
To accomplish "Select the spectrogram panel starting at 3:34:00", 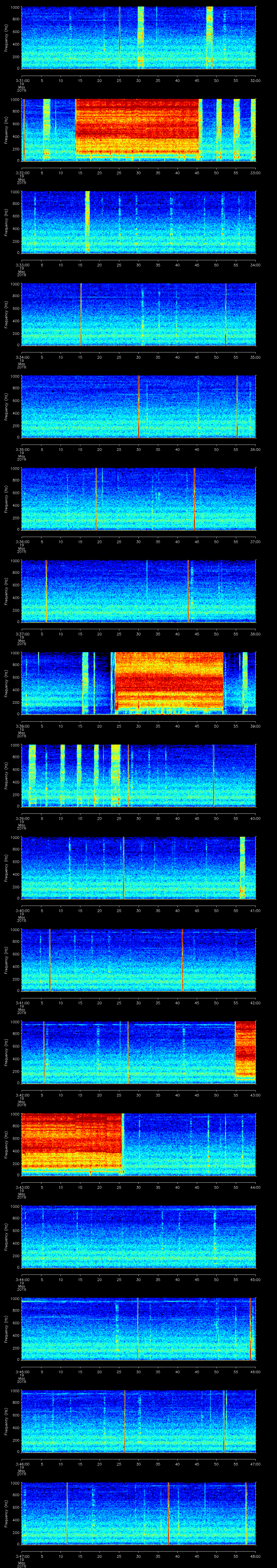I will pyautogui.click(x=139, y=315).
